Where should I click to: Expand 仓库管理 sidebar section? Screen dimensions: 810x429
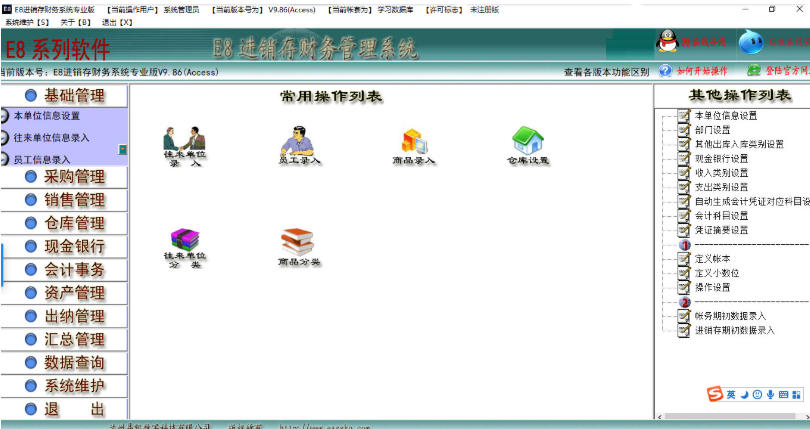coord(64,223)
